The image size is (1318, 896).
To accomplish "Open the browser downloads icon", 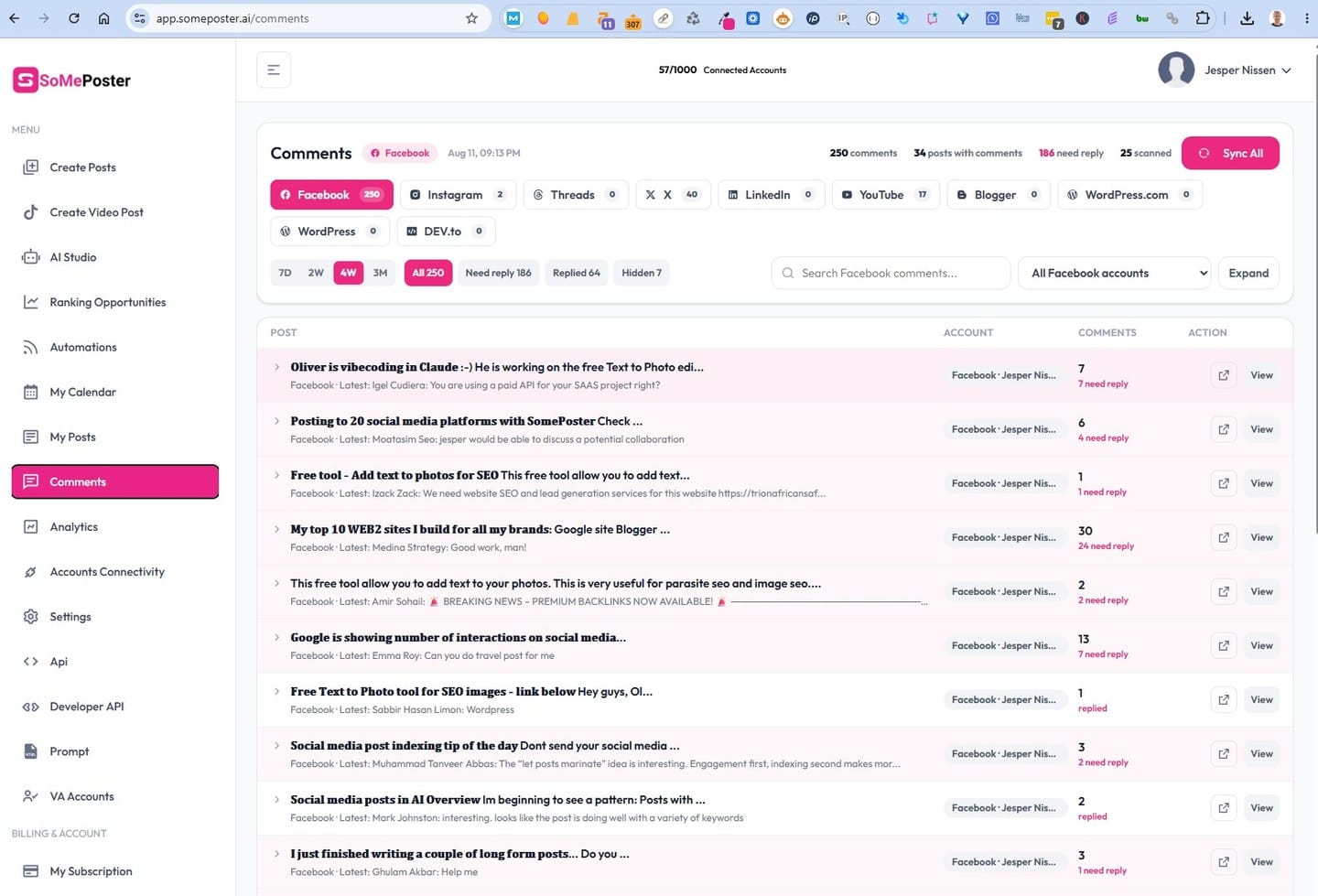I will pyautogui.click(x=1247, y=18).
